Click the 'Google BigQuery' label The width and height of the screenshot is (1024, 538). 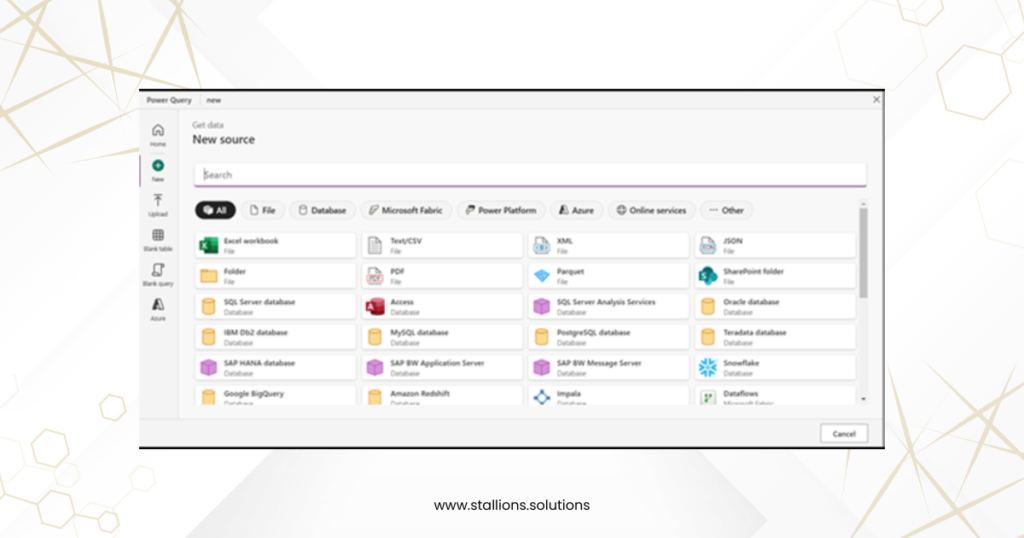click(x=254, y=394)
